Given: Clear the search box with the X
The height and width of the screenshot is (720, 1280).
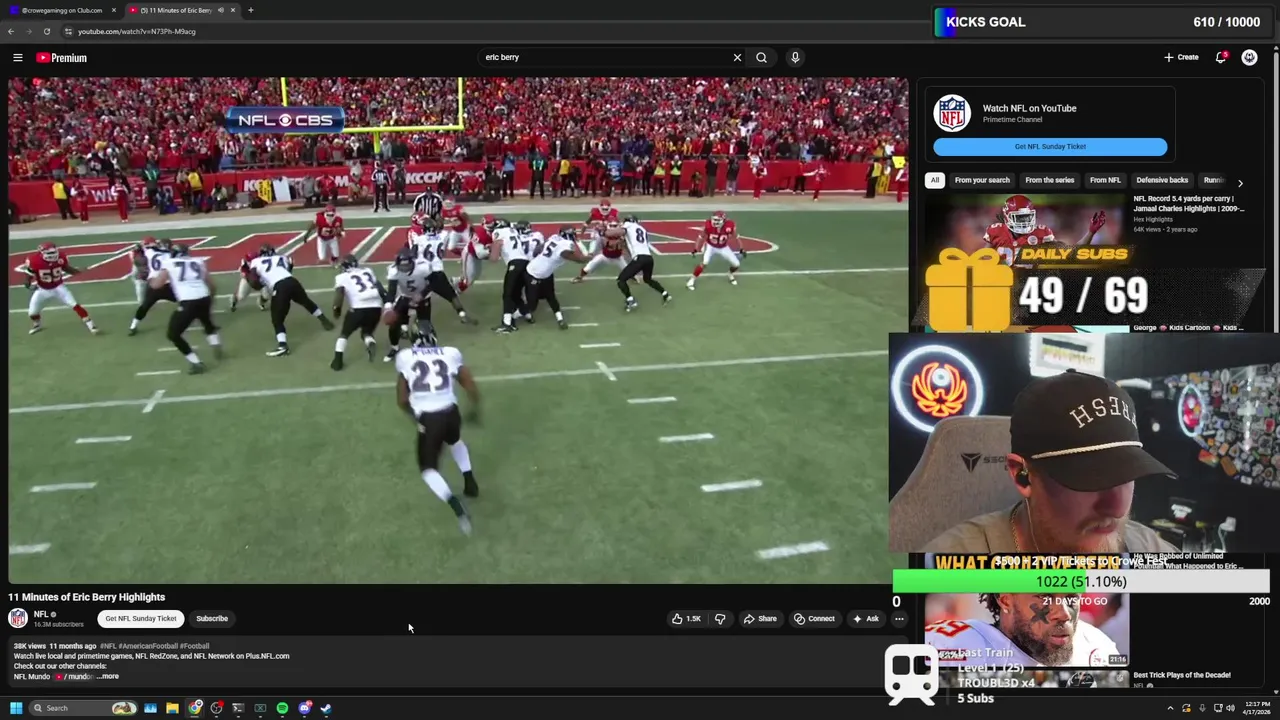Looking at the screenshot, I should coord(737,57).
